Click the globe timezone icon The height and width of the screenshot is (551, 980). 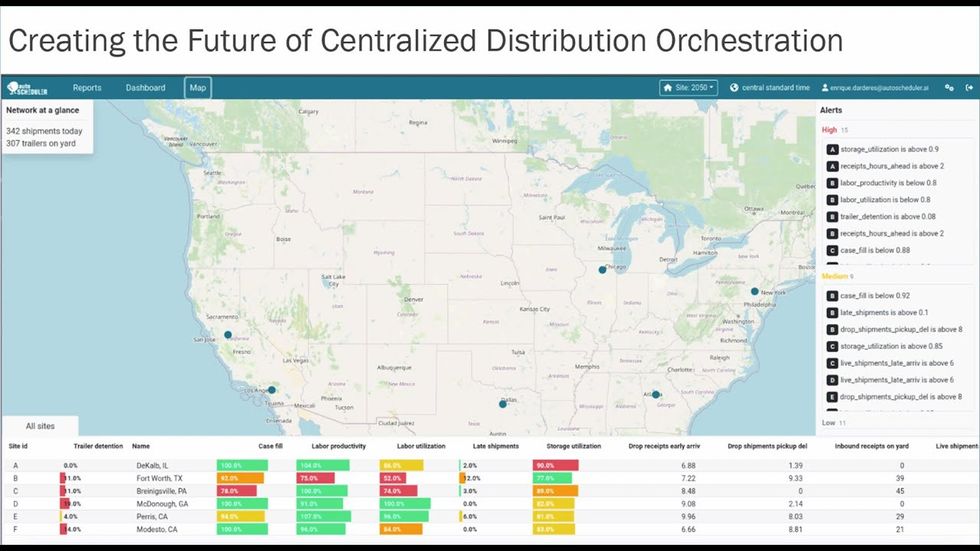coord(734,88)
